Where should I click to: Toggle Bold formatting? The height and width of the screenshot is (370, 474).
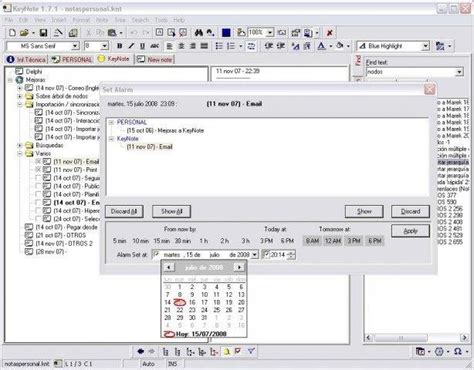point(120,46)
